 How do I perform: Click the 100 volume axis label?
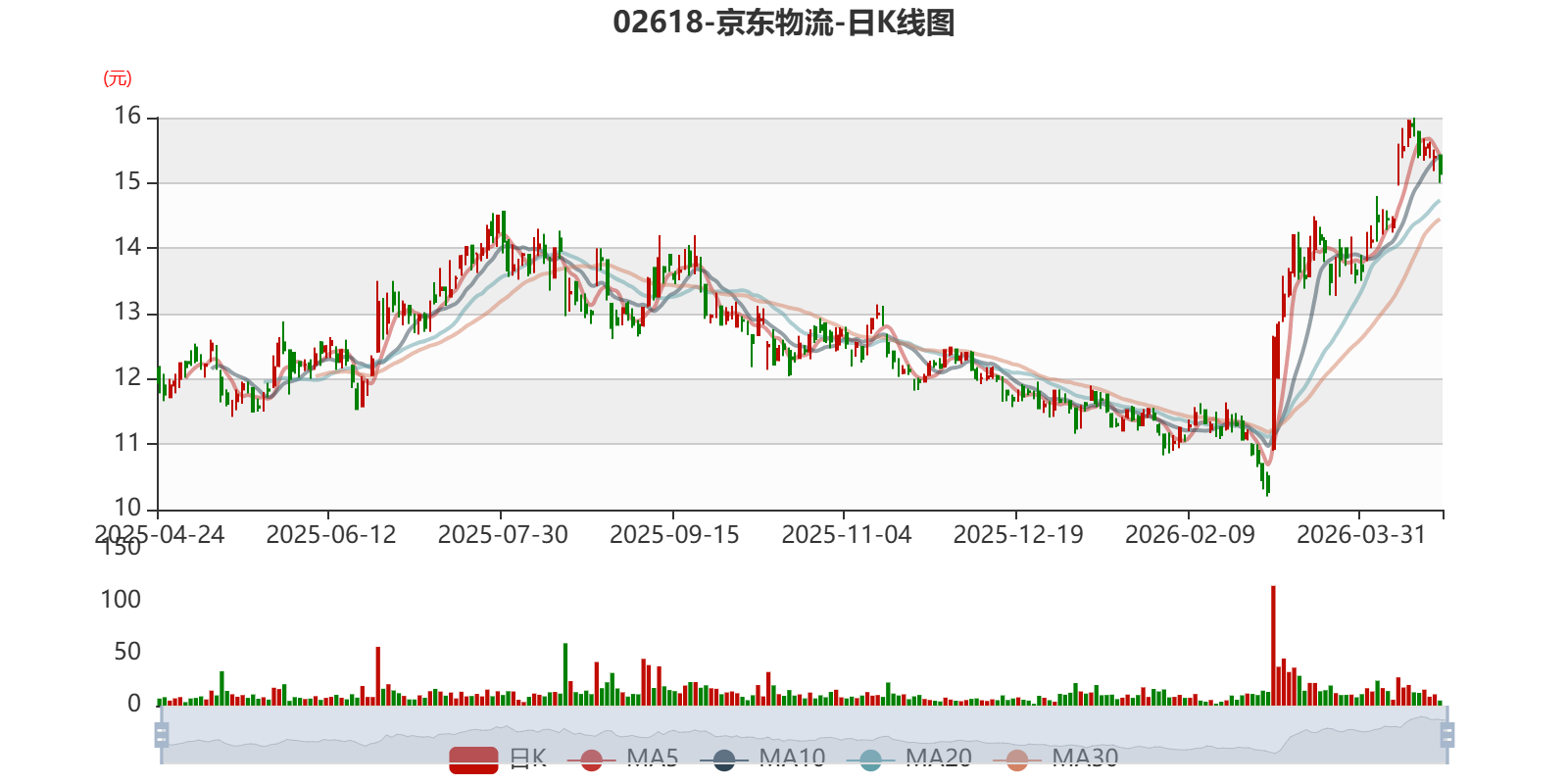pyautogui.click(x=121, y=600)
